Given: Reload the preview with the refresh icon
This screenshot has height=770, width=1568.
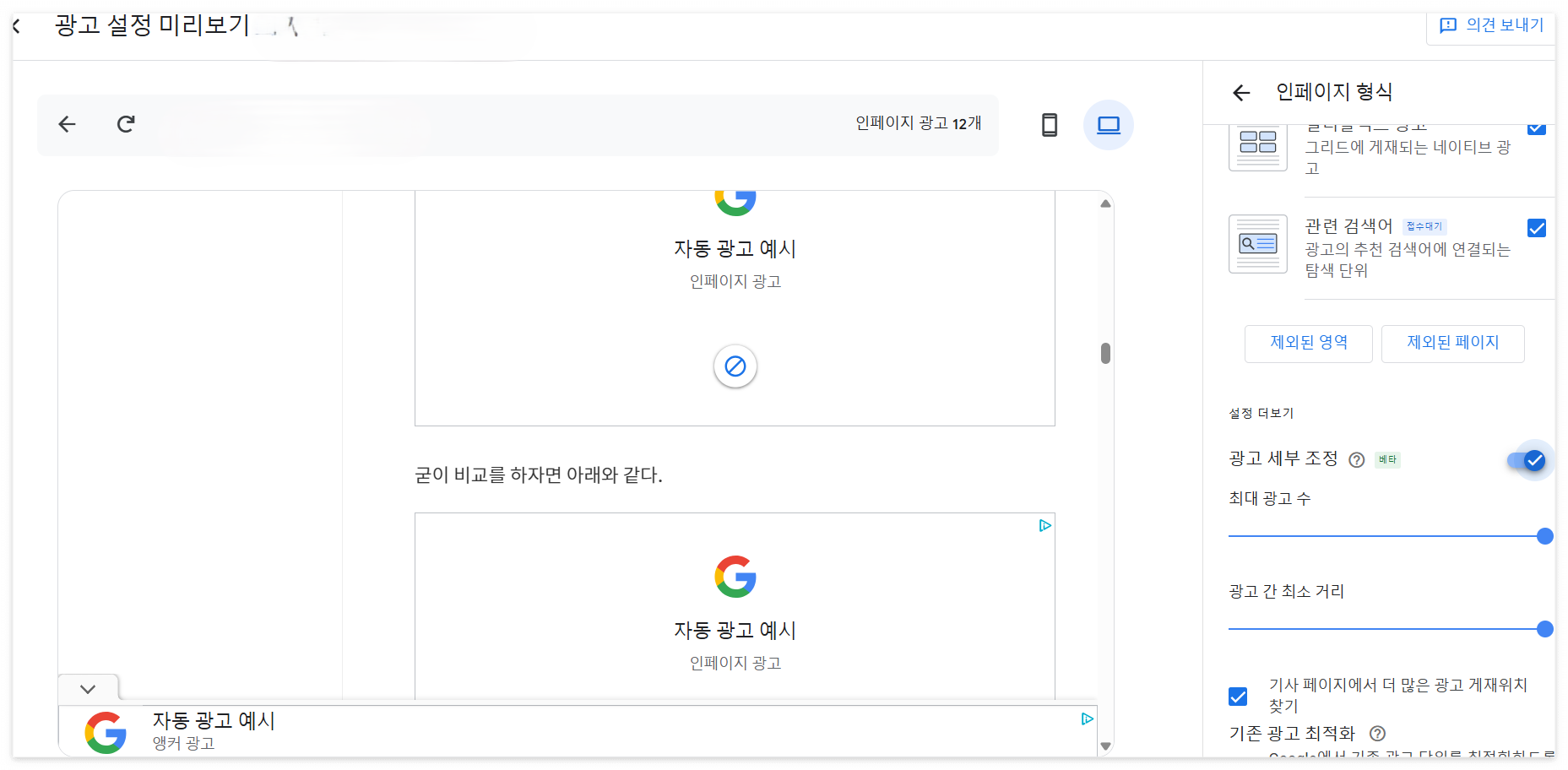Looking at the screenshot, I should pyautogui.click(x=126, y=124).
